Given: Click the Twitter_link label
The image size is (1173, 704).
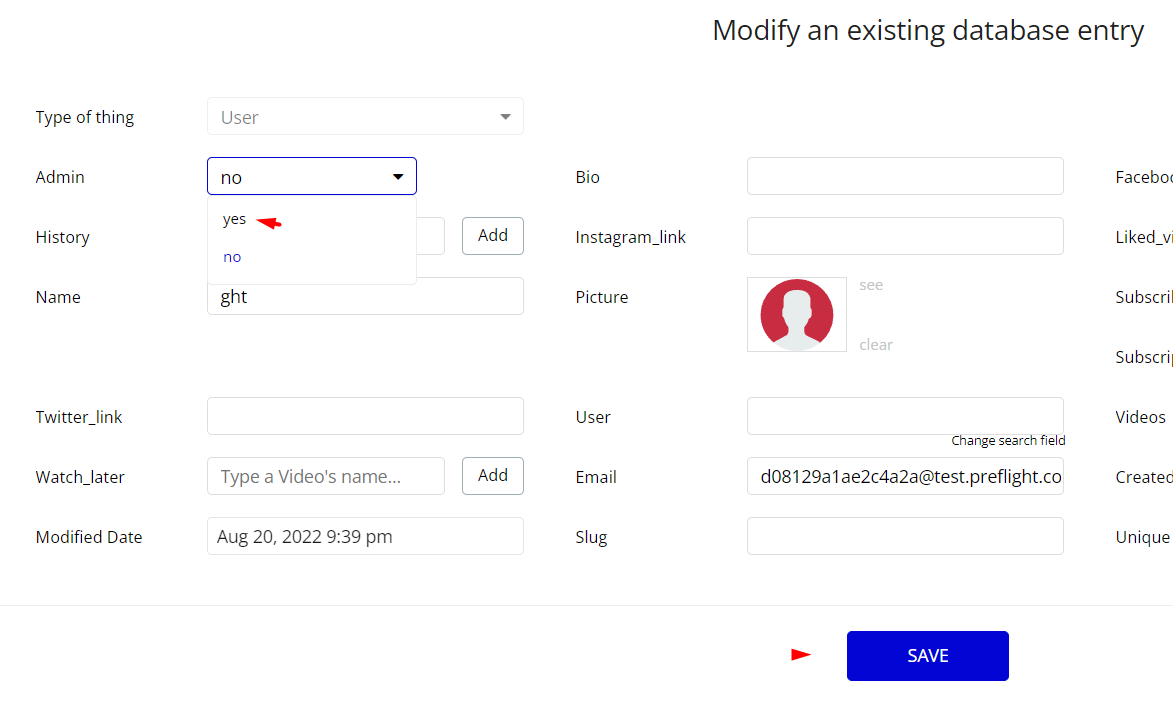Looking at the screenshot, I should (79, 417).
